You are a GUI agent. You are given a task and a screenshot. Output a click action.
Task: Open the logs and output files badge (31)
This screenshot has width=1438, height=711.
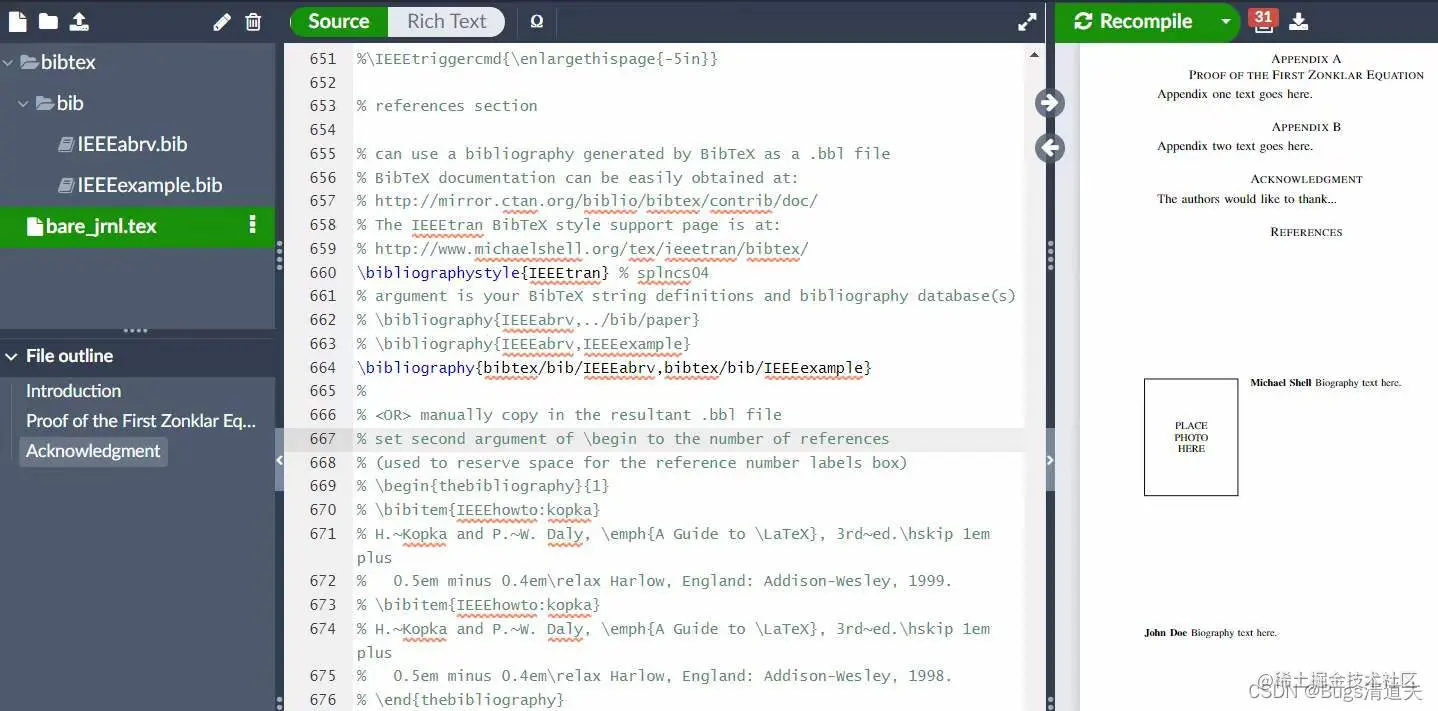point(1263,20)
